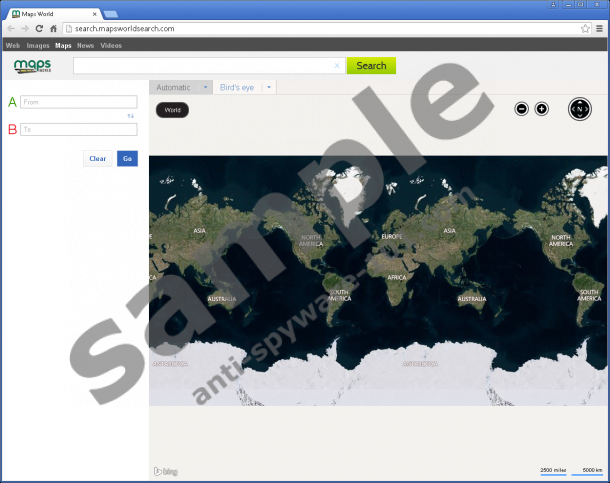
Task: Open the Videos search category
Action: (111, 45)
